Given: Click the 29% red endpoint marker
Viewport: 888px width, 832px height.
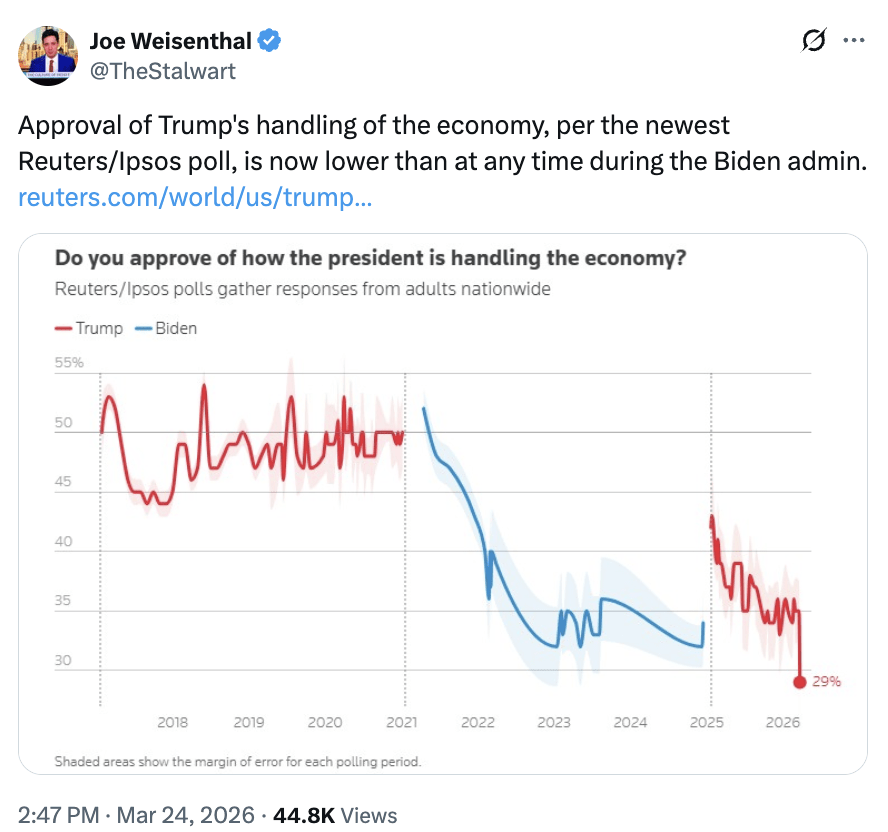Looking at the screenshot, I should [800, 682].
